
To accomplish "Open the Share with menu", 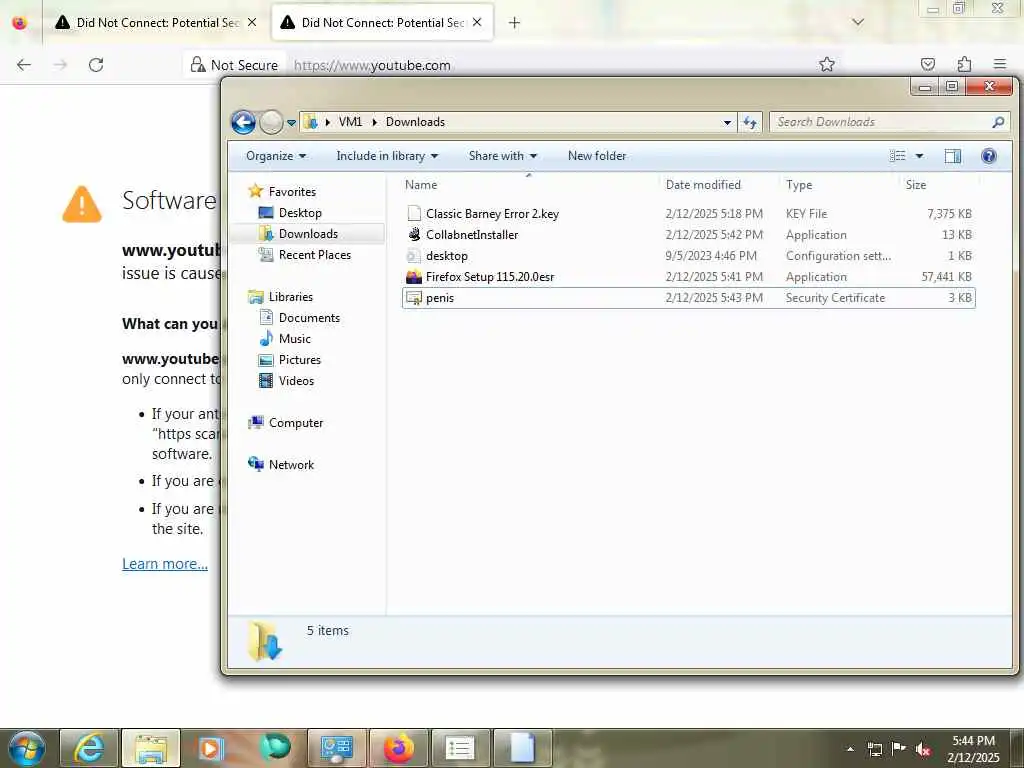I will [x=502, y=156].
